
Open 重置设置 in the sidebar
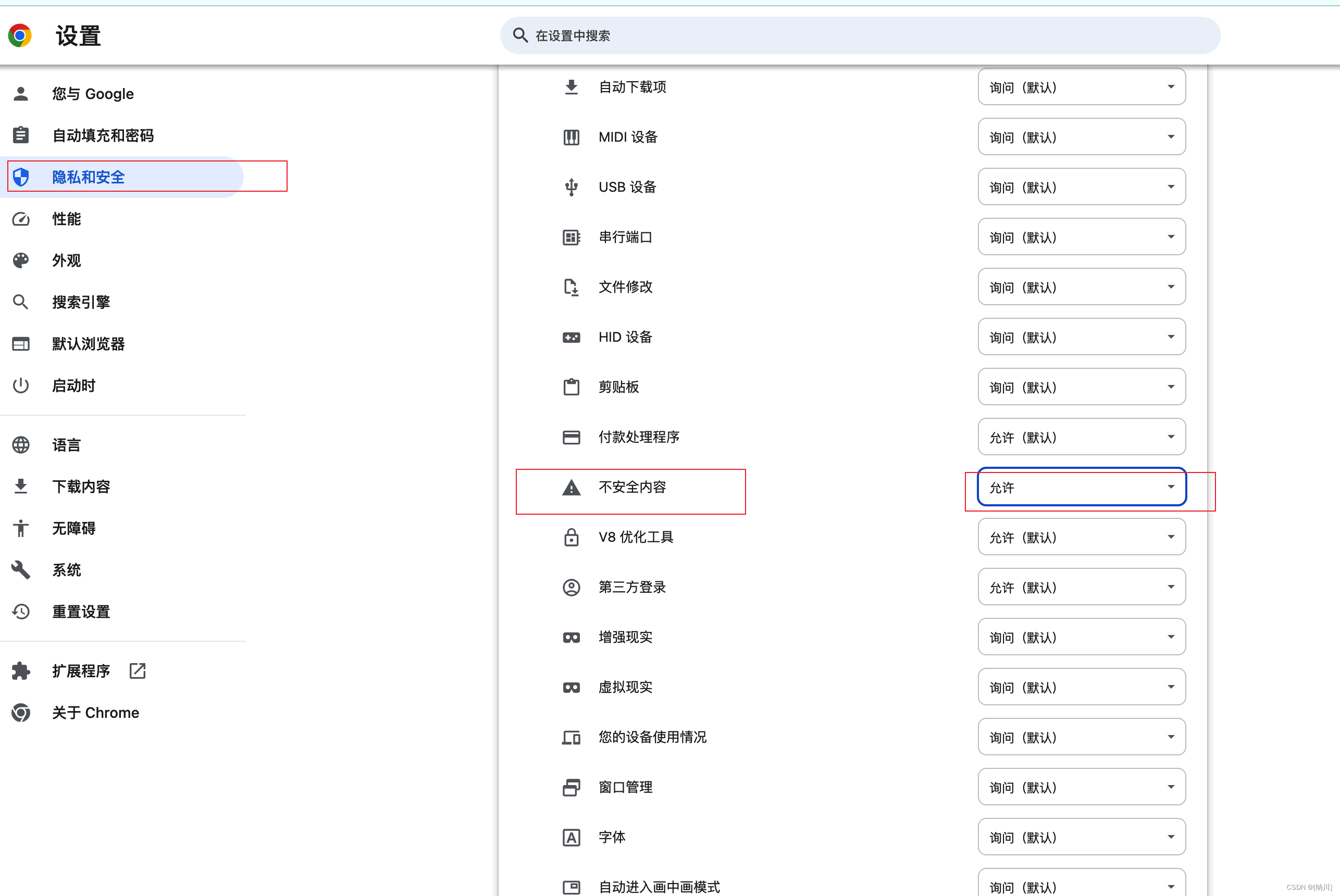click(81, 612)
